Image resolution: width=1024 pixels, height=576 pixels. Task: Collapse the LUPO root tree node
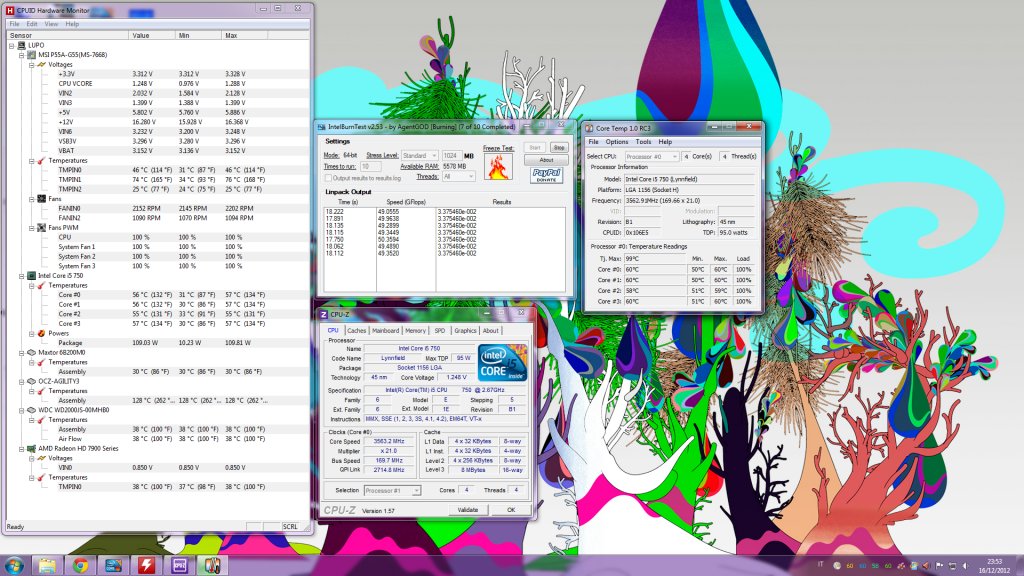click(x=11, y=46)
